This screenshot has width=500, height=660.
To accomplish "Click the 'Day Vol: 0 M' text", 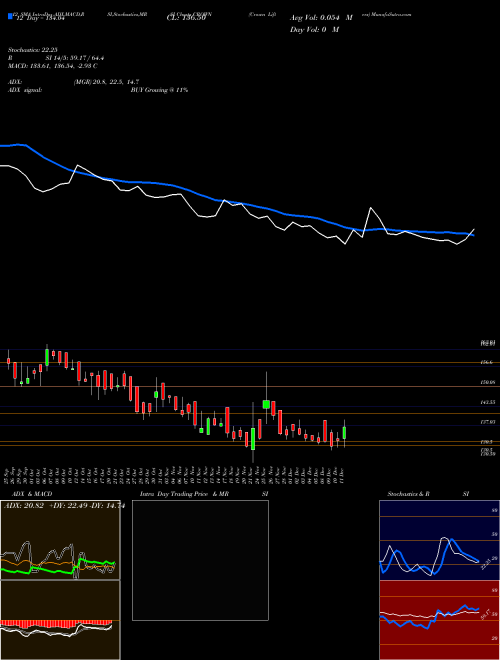I will tap(314, 30).
